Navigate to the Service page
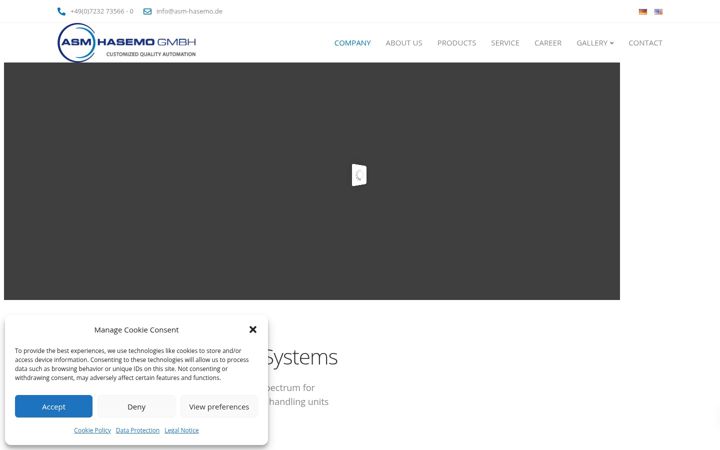This screenshot has width=720, height=450. coord(505,43)
